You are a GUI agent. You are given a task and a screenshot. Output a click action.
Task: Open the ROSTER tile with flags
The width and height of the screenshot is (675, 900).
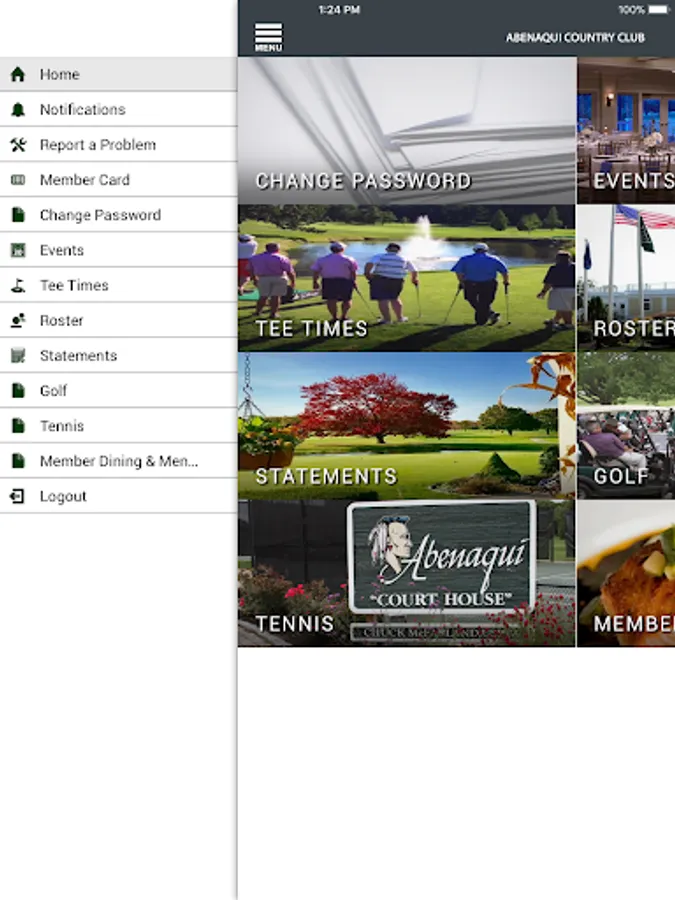[626, 278]
